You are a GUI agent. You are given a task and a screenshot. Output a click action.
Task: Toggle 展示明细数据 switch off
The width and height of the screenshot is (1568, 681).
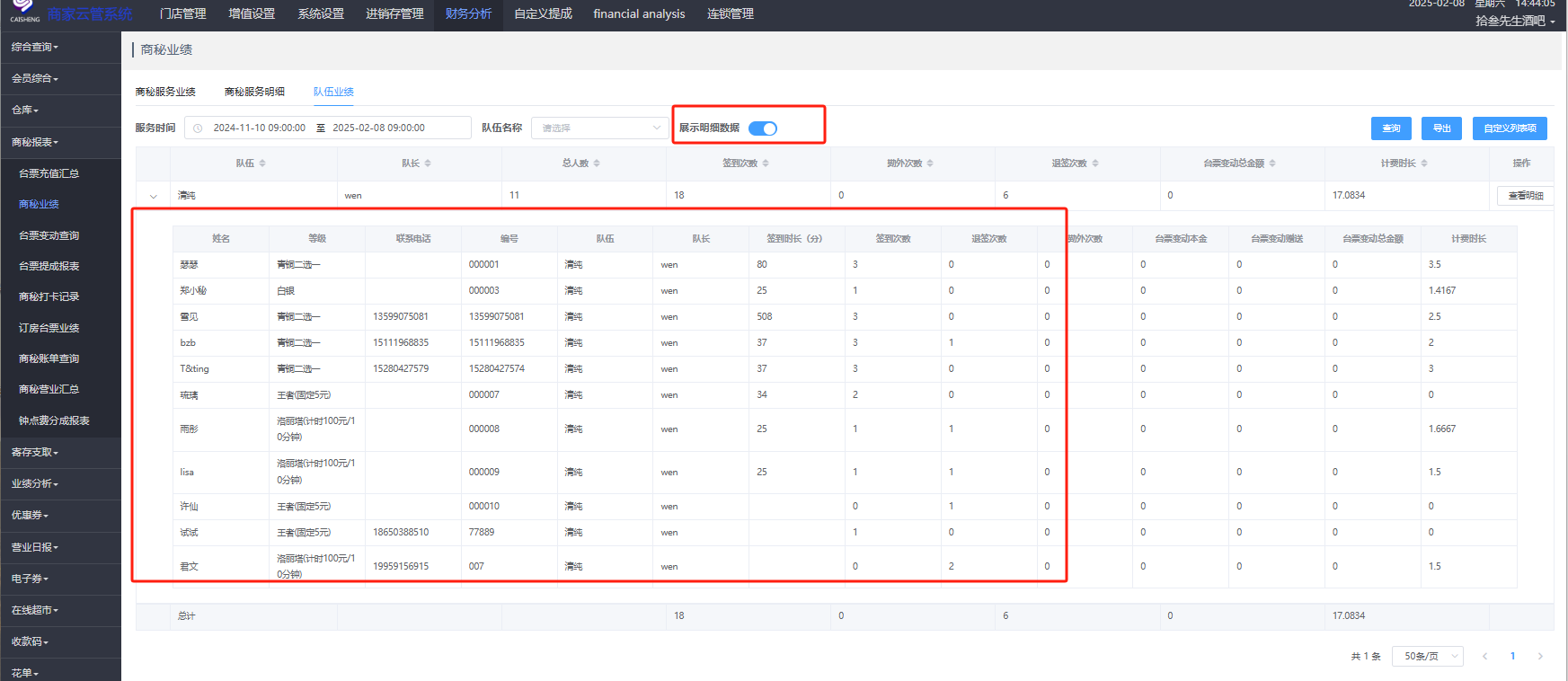763,128
